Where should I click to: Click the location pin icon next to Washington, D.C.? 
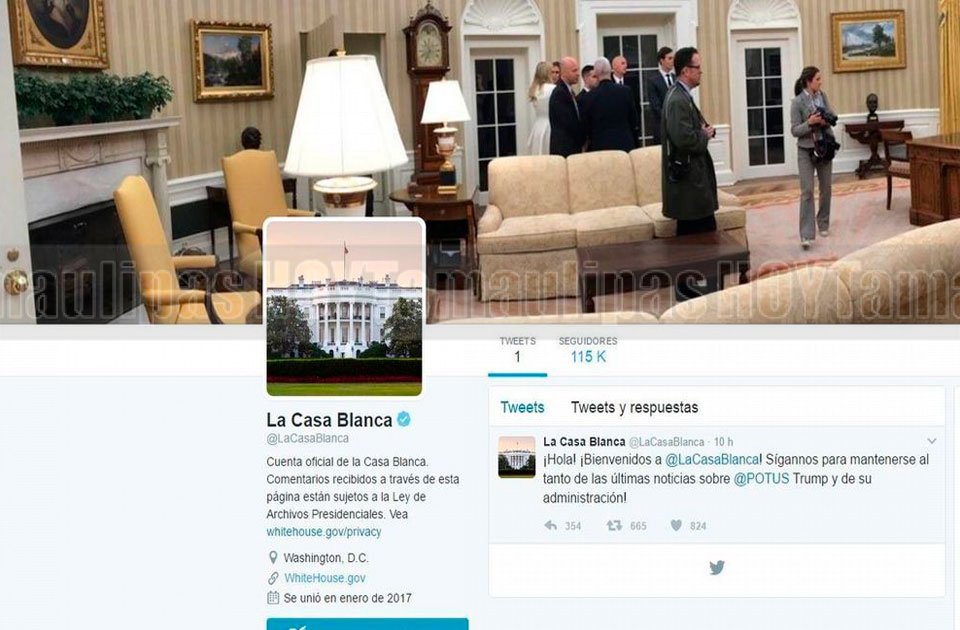click(273, 558)
